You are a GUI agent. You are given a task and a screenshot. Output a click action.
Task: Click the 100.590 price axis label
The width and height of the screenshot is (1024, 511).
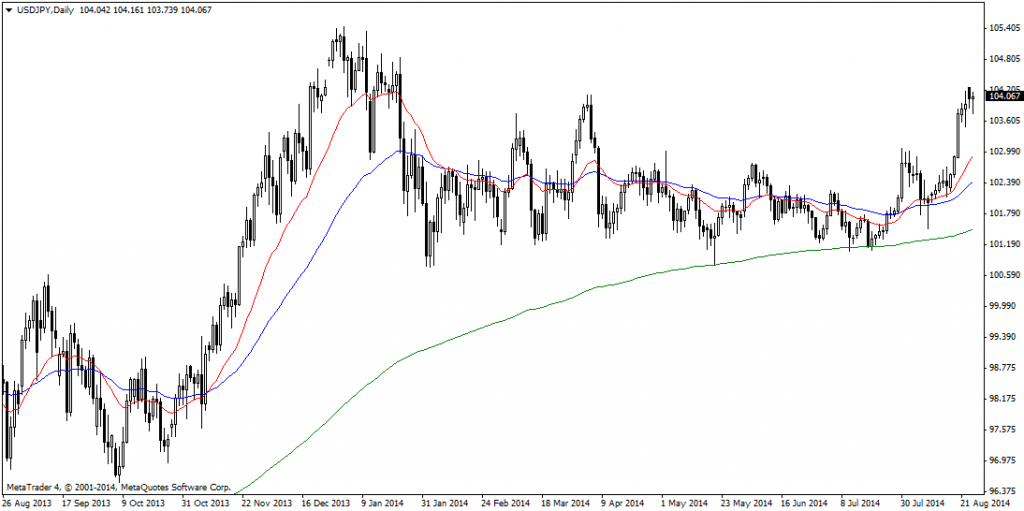click(1003, 275)
